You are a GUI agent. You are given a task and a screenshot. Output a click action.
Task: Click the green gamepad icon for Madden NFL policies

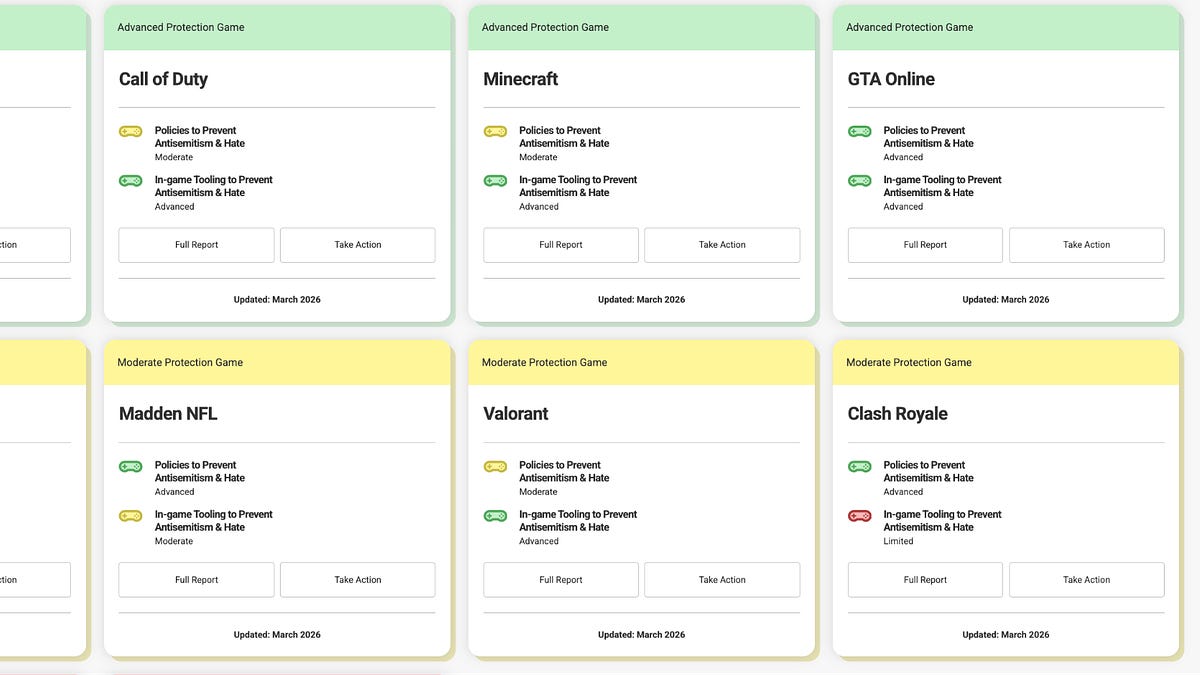130,466
